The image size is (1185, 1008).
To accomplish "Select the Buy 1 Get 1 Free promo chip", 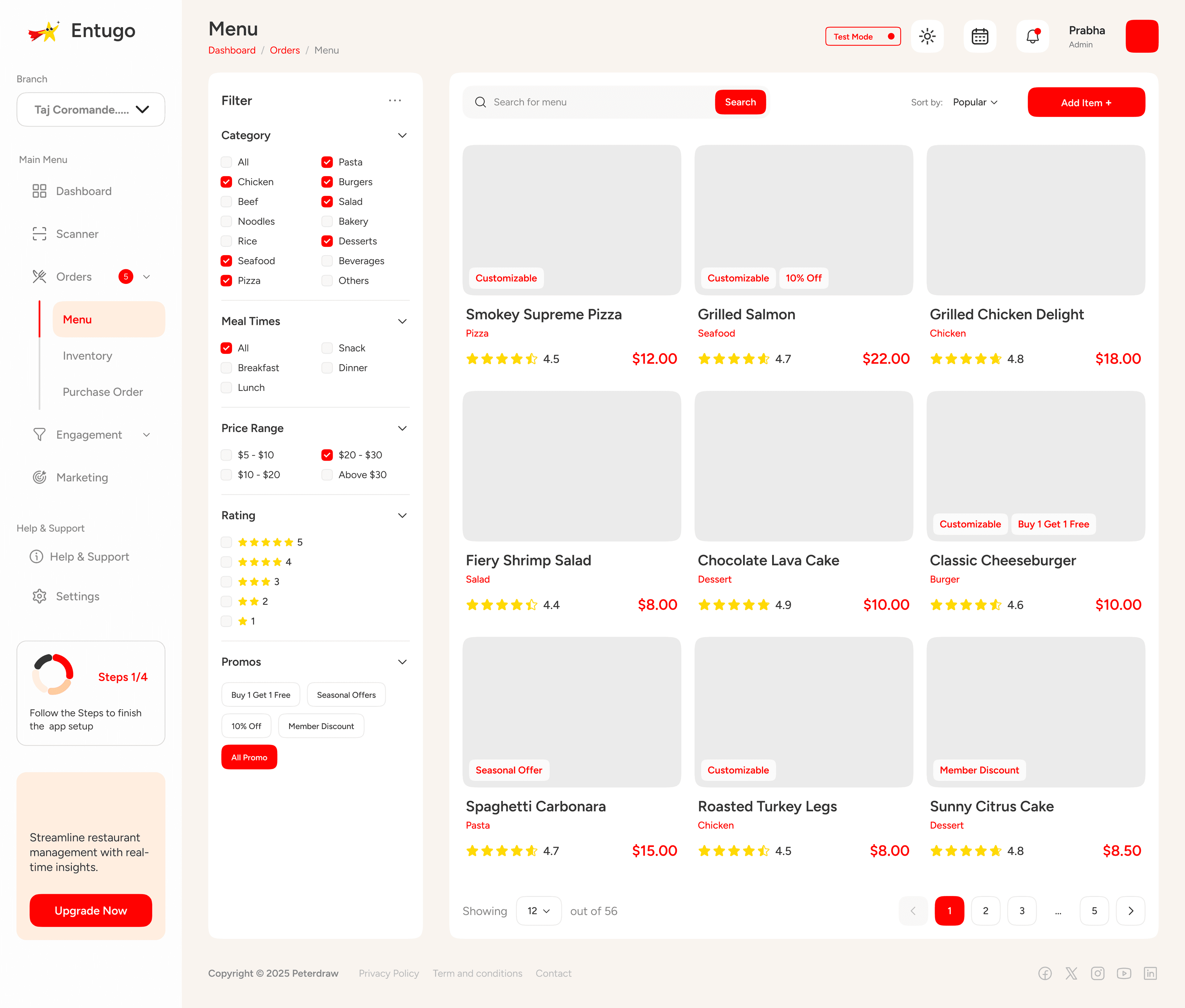I will [x=261, y=695].
